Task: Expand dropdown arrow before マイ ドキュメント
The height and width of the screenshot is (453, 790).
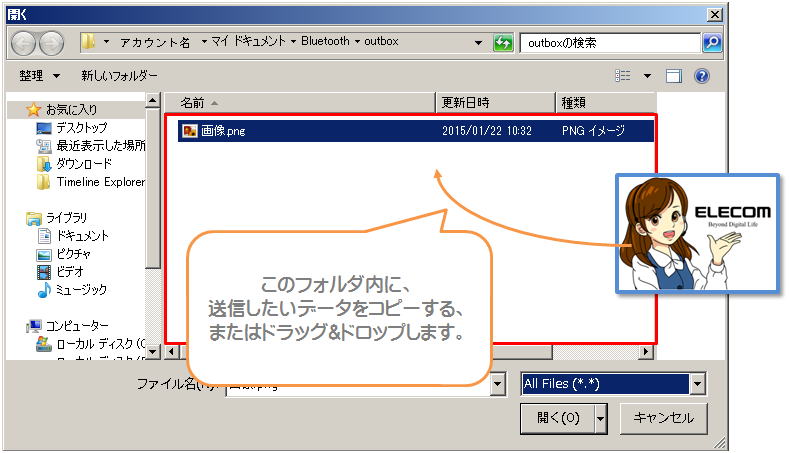Action: 204,42
